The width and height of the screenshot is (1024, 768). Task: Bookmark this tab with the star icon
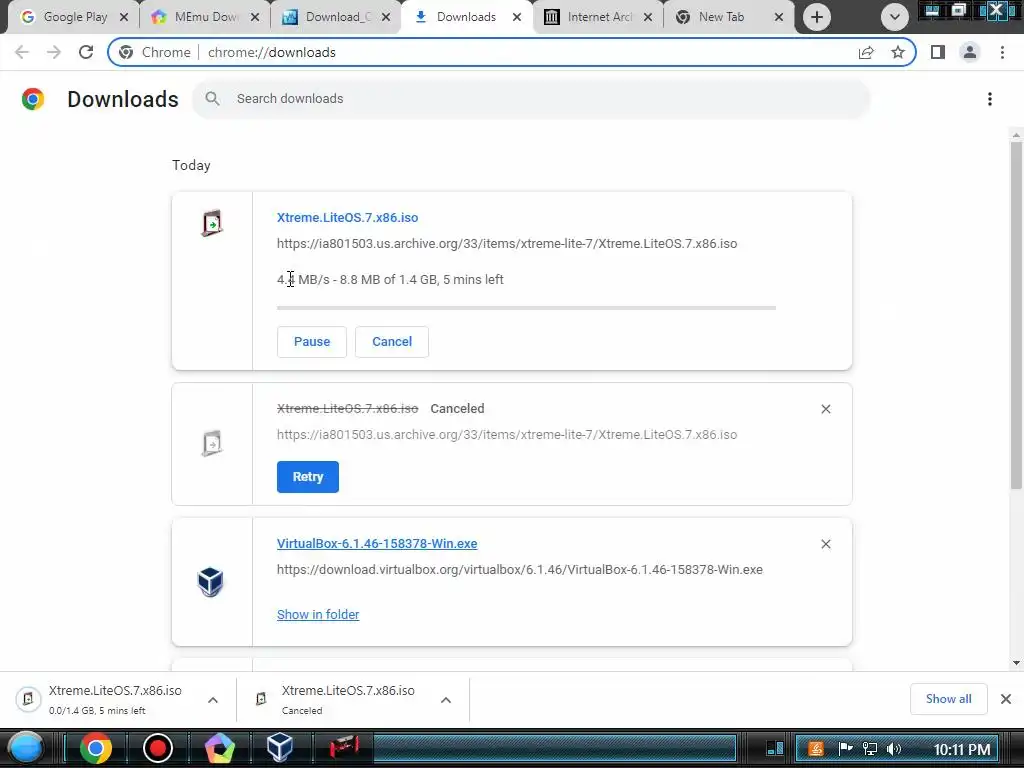898,52
